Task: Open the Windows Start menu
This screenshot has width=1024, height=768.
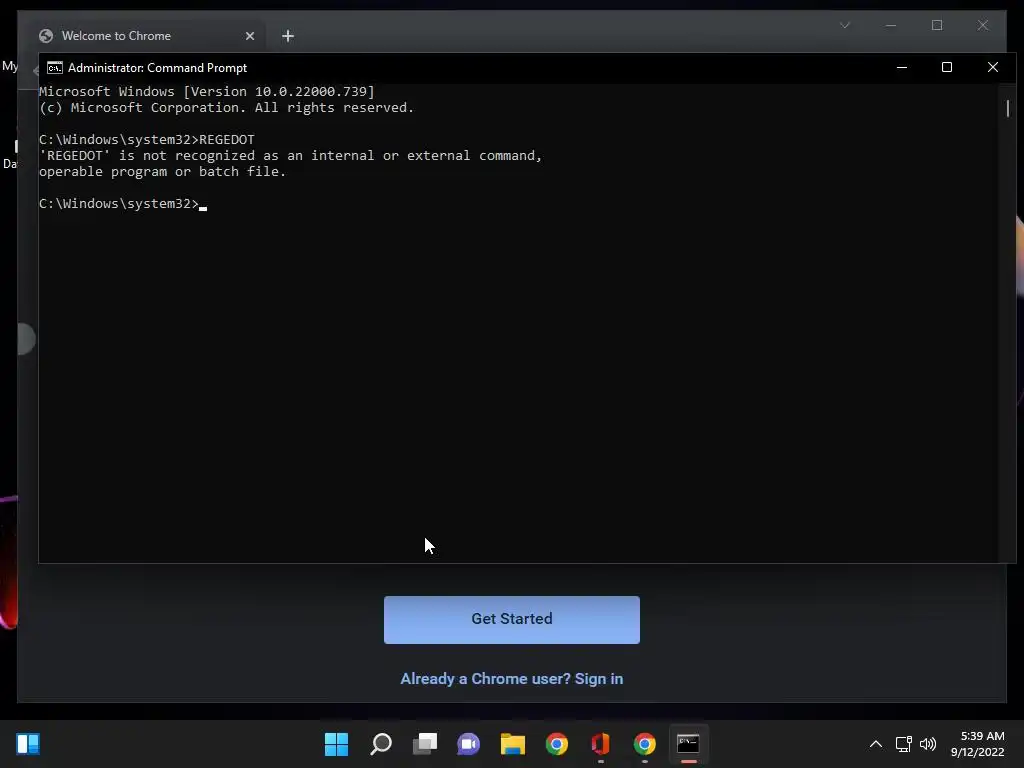Action: 336,744
